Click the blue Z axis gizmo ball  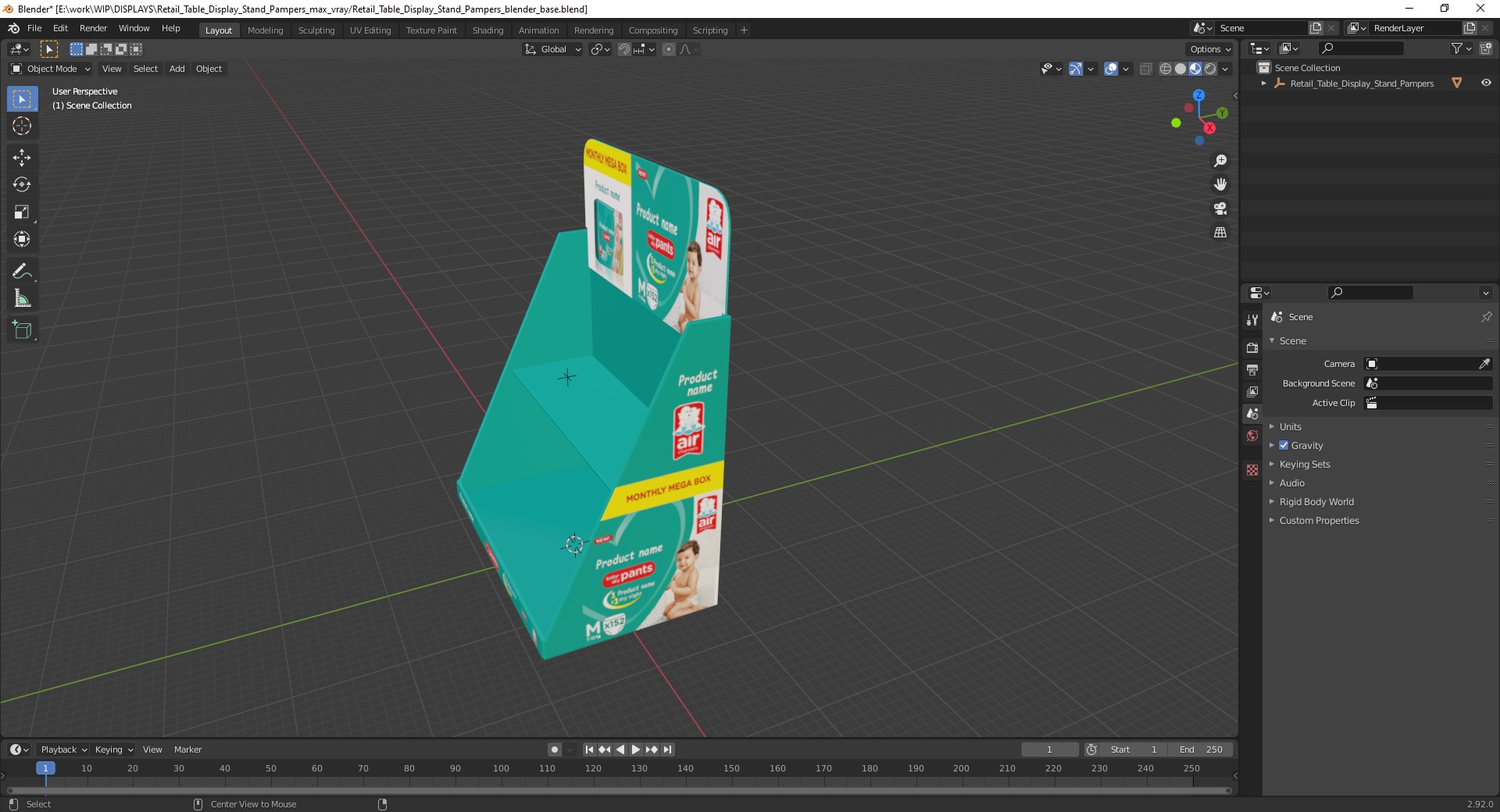[1198, 94]
